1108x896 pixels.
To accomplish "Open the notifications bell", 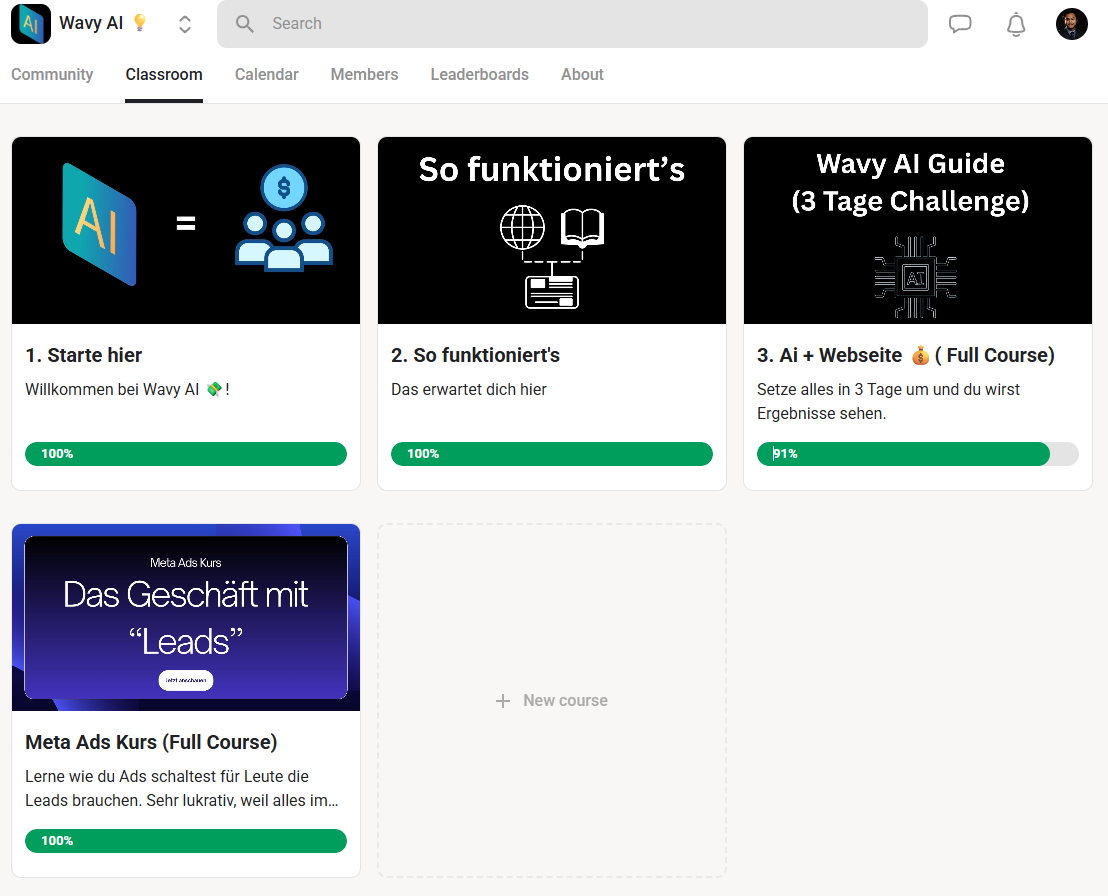I will (1015, 25).
